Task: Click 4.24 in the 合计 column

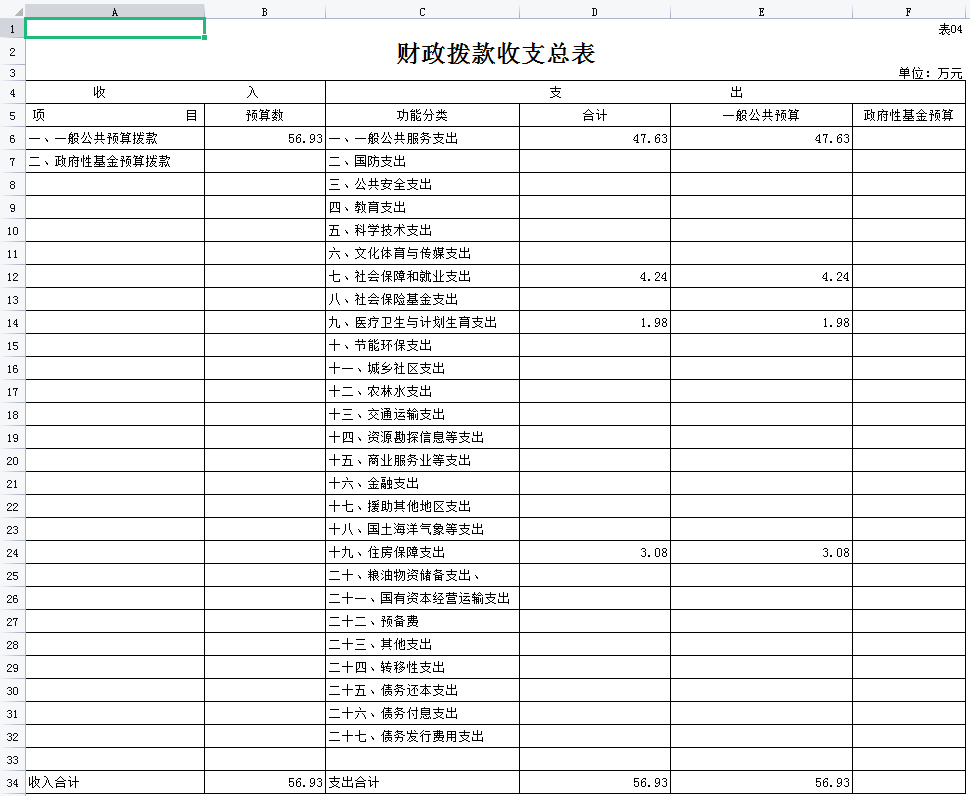Action: point(653,276)
